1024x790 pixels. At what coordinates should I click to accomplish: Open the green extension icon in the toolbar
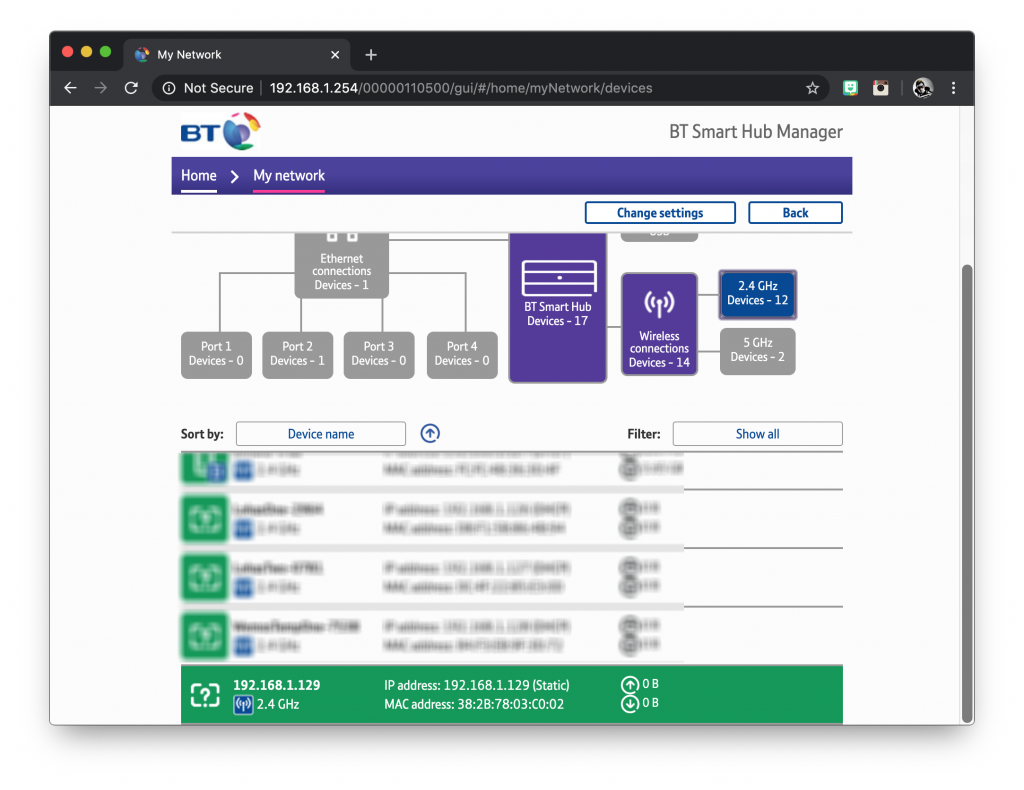point(850,88)
